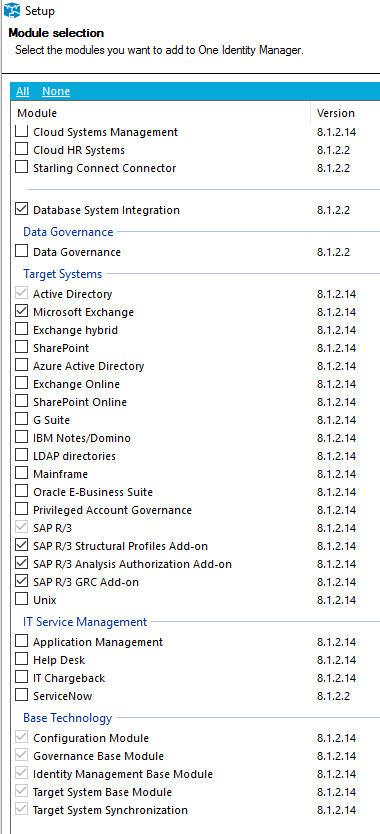The height and width of the screenshot is (834, 380).
Task: Enable Starling Connect Connector checkbox
Action: tap(22, 168)
